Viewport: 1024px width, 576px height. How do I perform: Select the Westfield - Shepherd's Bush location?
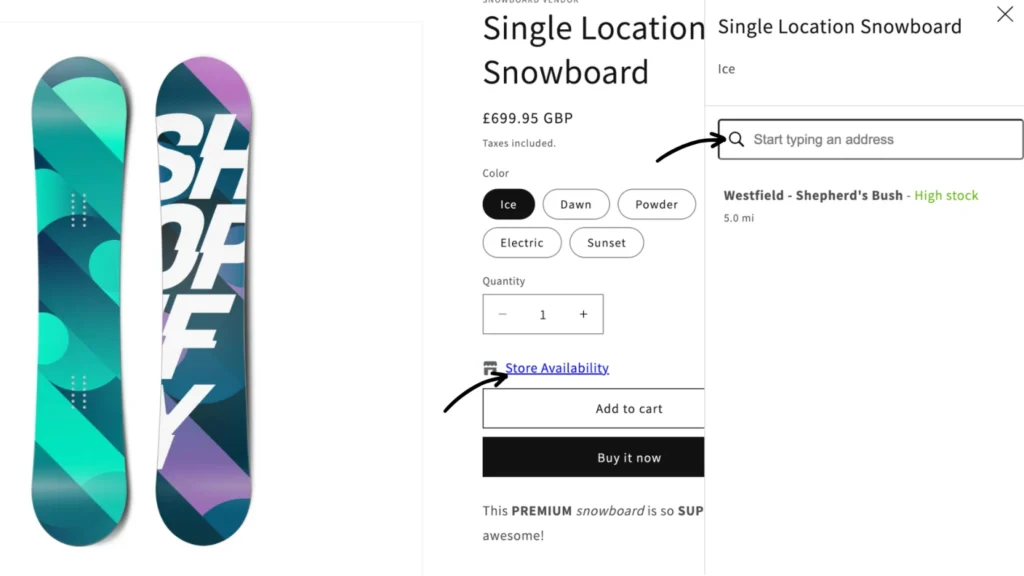[813, 196]
